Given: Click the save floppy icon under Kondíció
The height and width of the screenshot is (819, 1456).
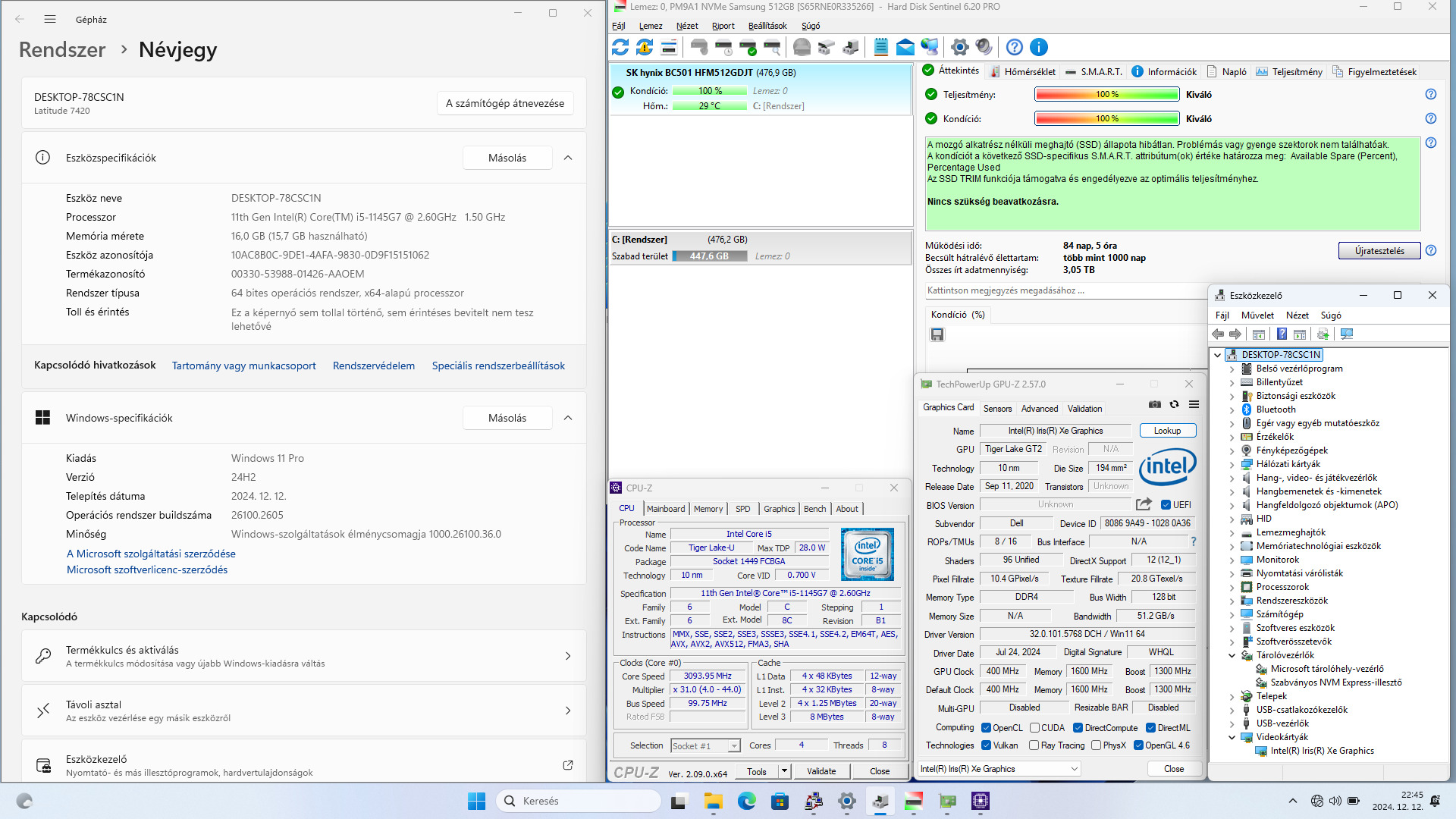Looking at the screenshot, I should [937, 334].
